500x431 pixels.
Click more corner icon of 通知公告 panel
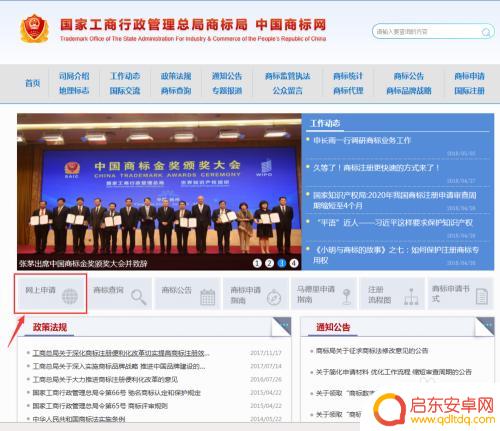tap(485, 326)
